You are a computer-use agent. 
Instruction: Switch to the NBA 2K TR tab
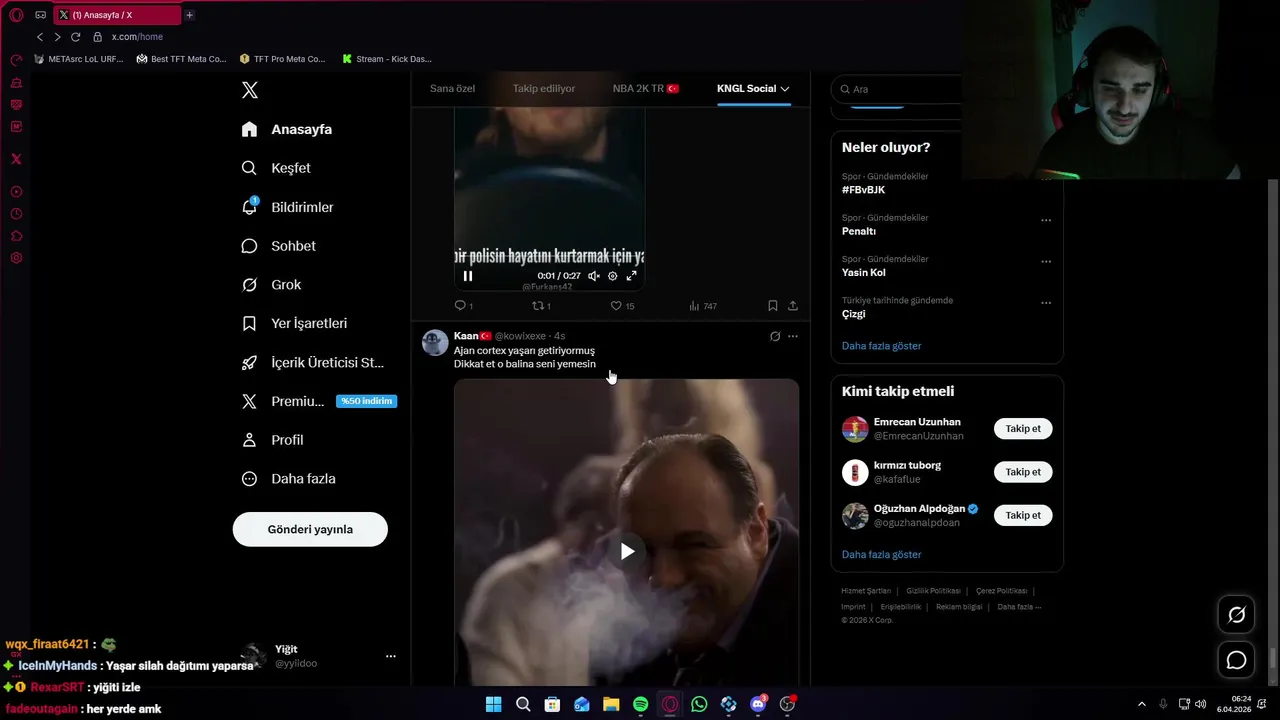pos(646,89)
